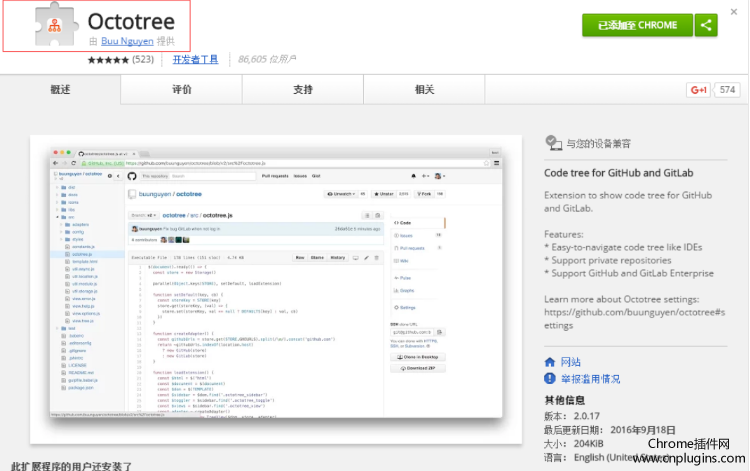Open the 网站 website link
The image size is (750, 471).
[x=570, y=361]
